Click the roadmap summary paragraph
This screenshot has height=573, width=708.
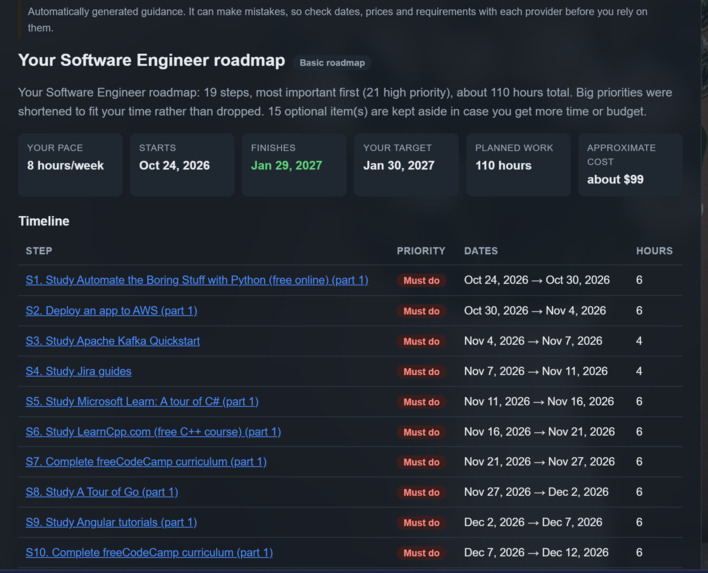[x=345, y=102]
